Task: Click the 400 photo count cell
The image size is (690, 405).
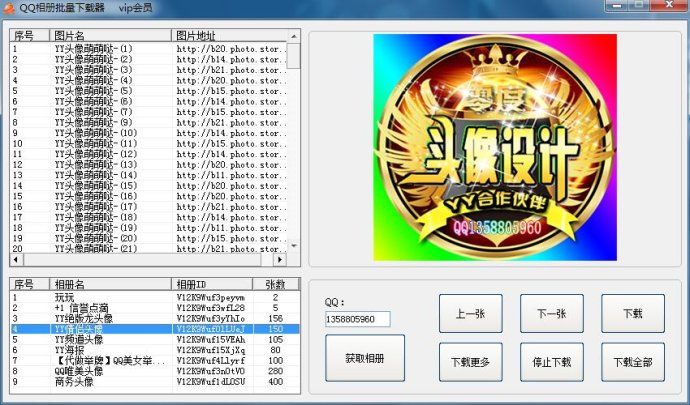Action: (x=275, y=382)
